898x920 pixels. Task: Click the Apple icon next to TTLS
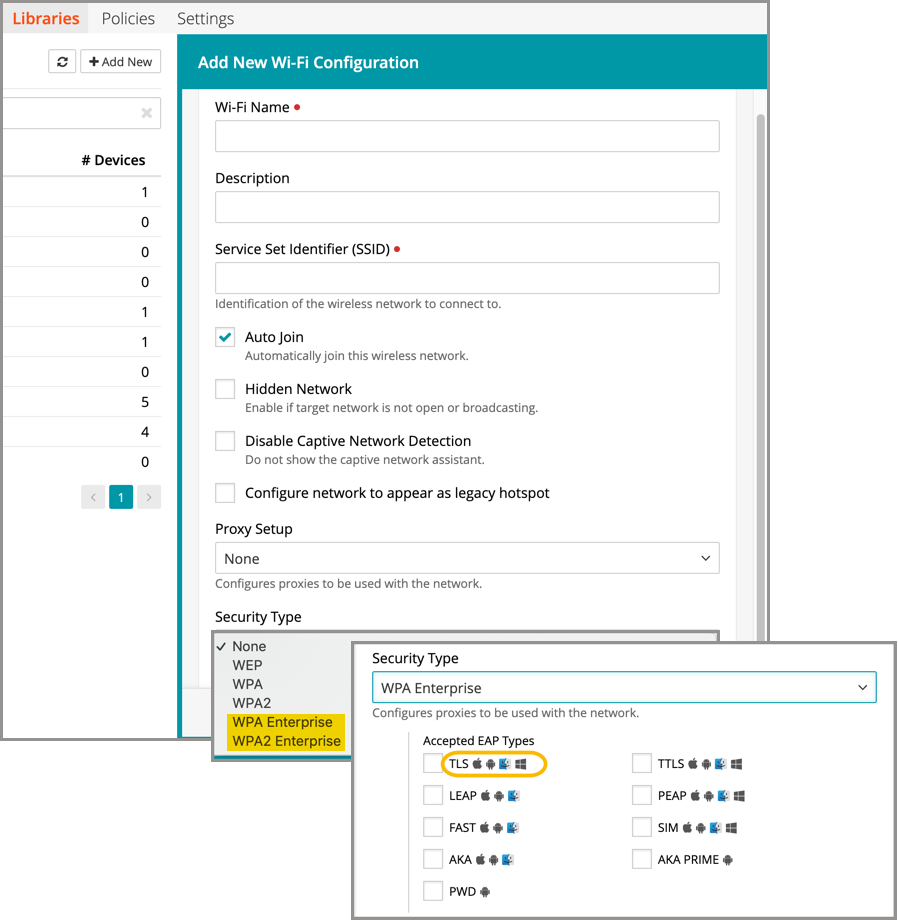693,764
